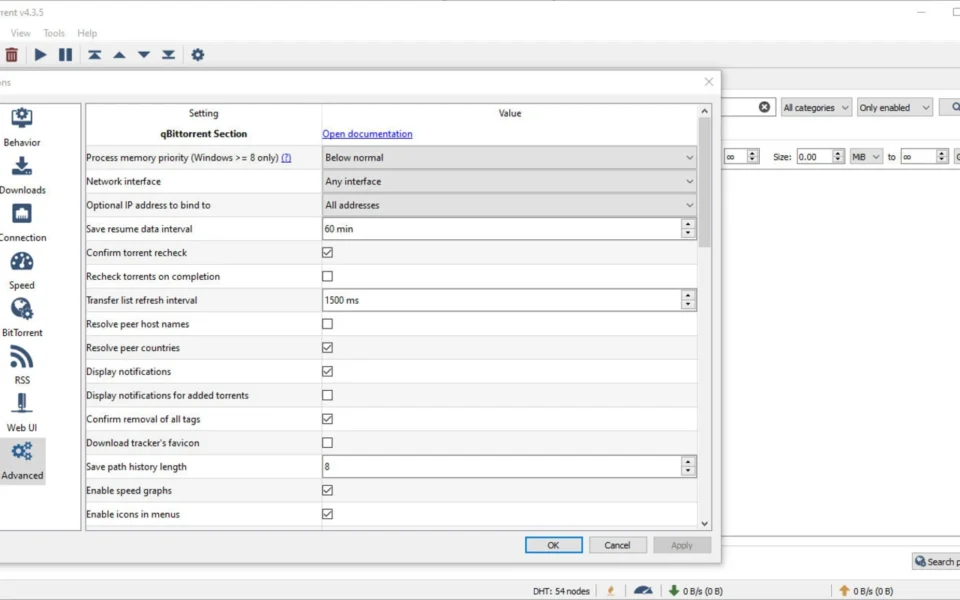Click the settings list vertical scrollbar thumb
This screenshot has height=600, width=960.
click(704, 182)
